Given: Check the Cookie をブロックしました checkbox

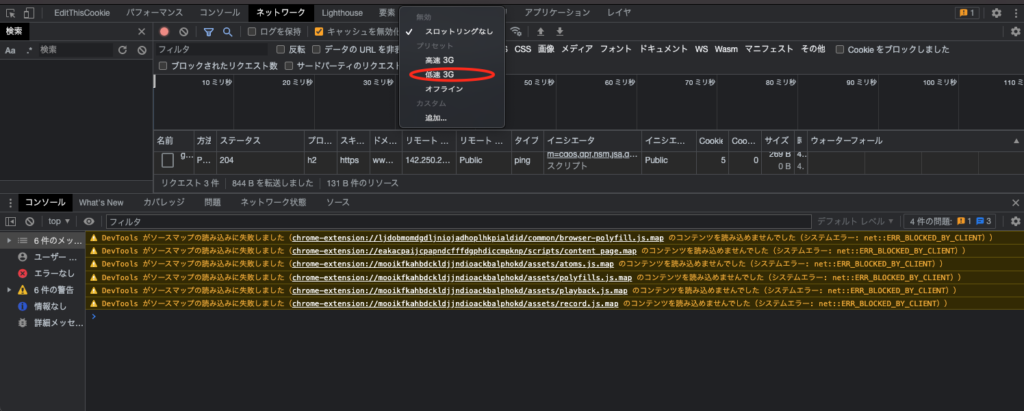Looking at the screenshot, I should (840, 49).
